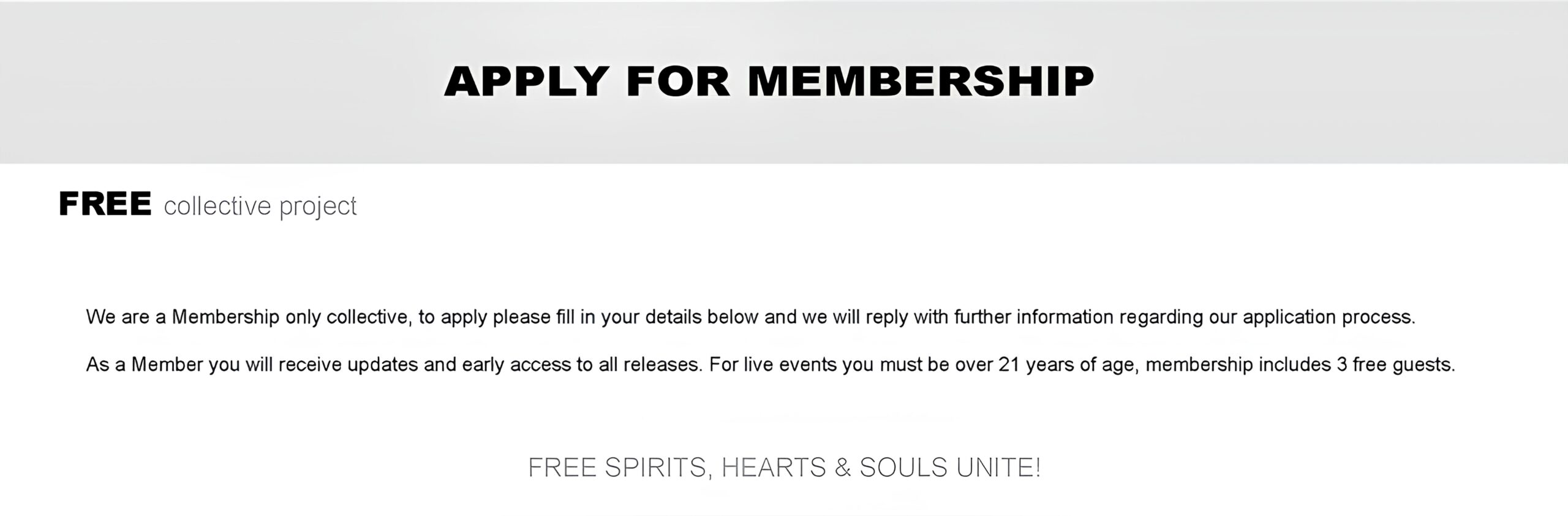Click the words SOULS UNITE! in the slogan
Screen dimensions: 1568x516
(950, 468)
